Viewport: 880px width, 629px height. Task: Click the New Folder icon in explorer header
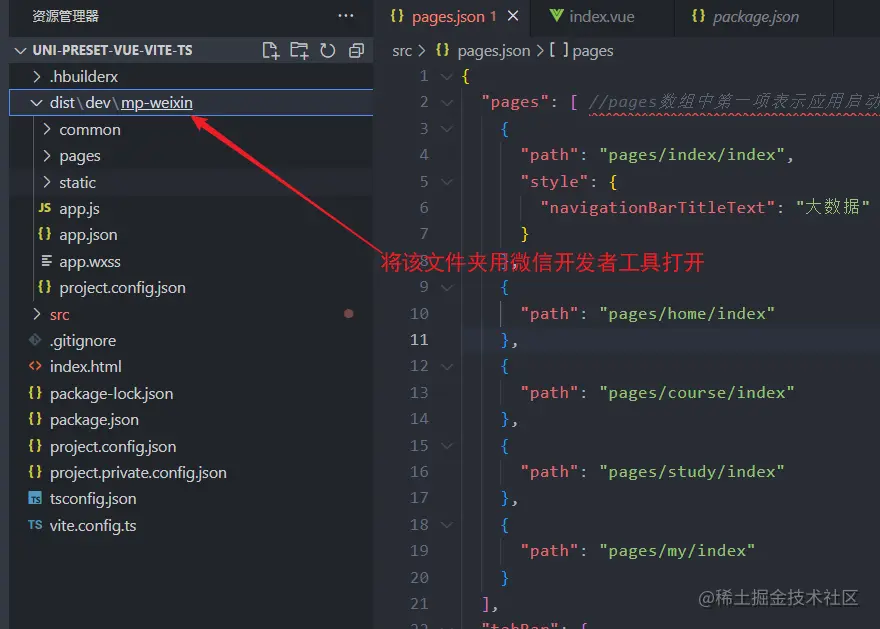(x=299, y=50)
